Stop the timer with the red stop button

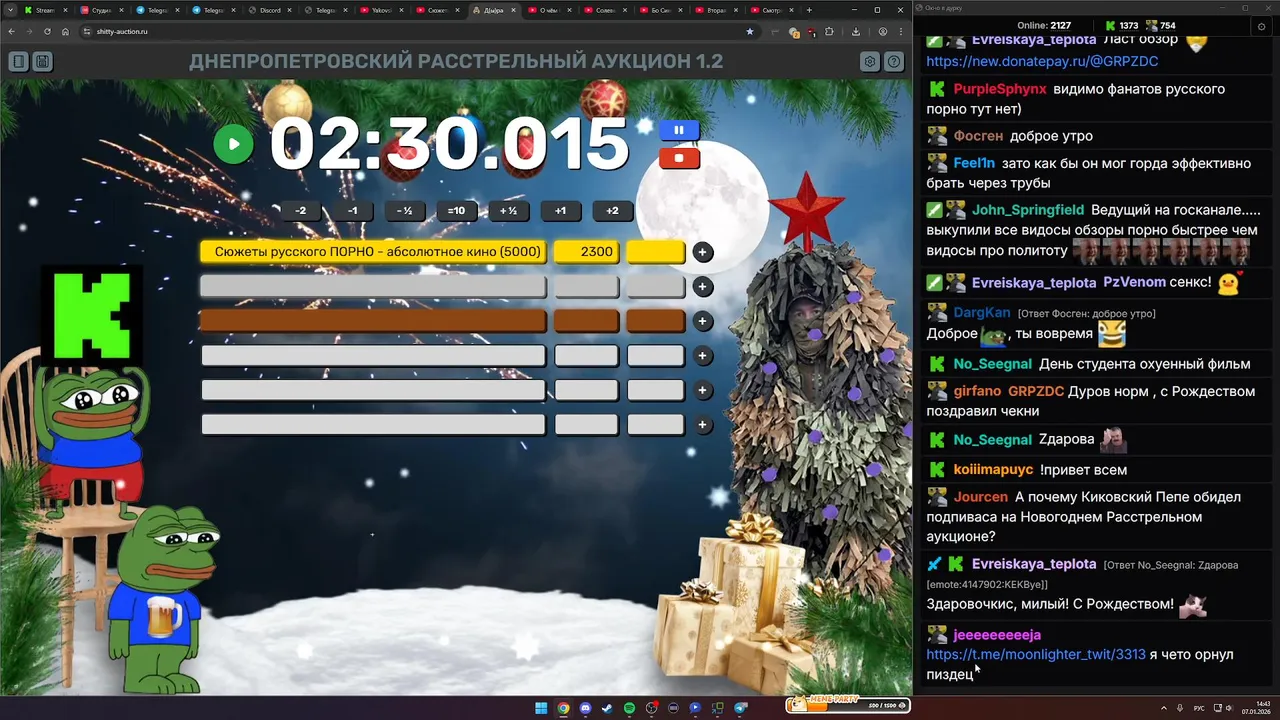point(679,158)
